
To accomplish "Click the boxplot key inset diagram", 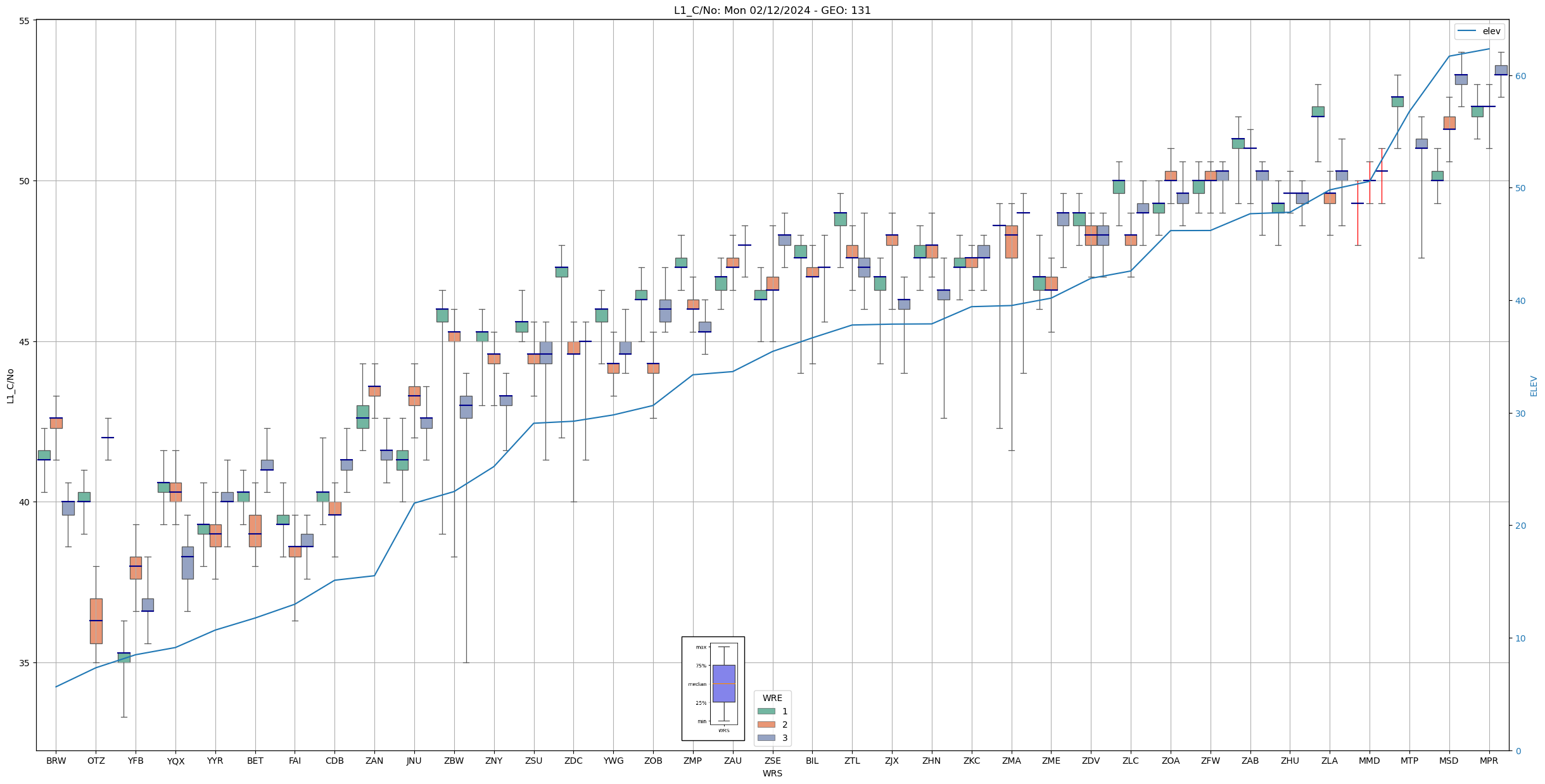I will pyautogui.click(x=713, y=688).
